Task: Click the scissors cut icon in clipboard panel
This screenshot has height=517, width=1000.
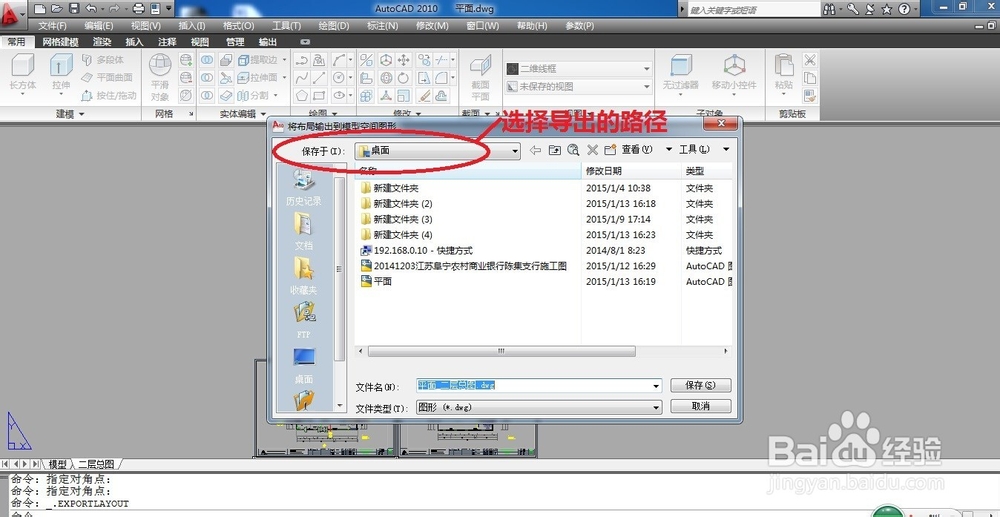Action: point(810,60)
